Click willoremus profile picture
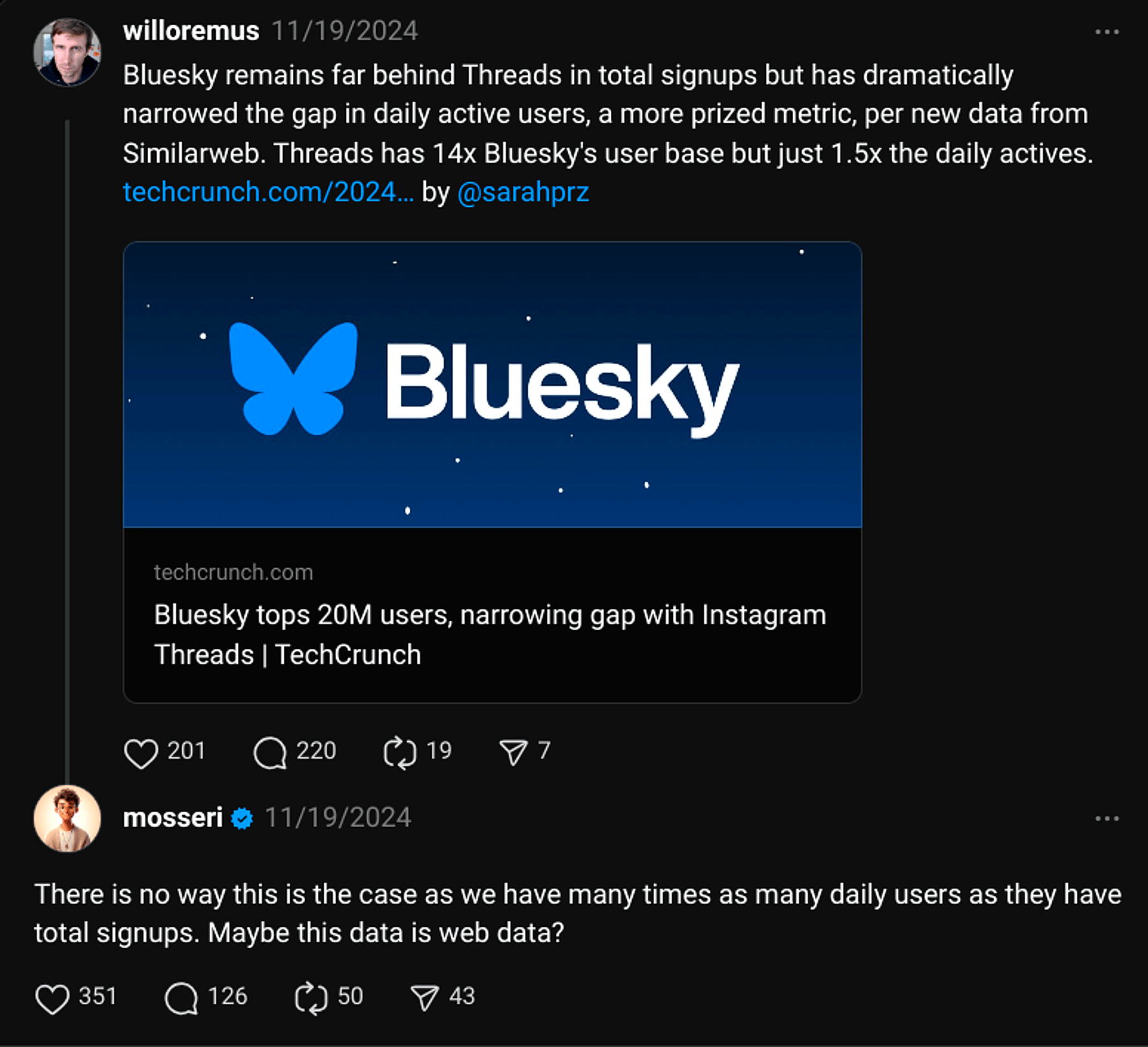The height and width of the screenshot is (1047, 1148). click(x=67, y=52)
